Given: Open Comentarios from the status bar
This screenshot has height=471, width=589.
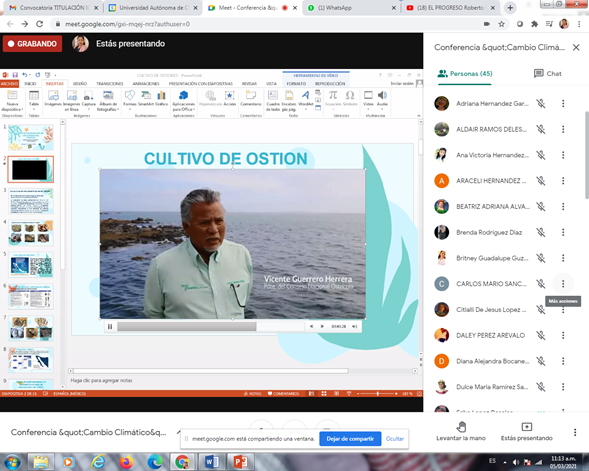Looking at the screenshot, I should coord(284,394).
